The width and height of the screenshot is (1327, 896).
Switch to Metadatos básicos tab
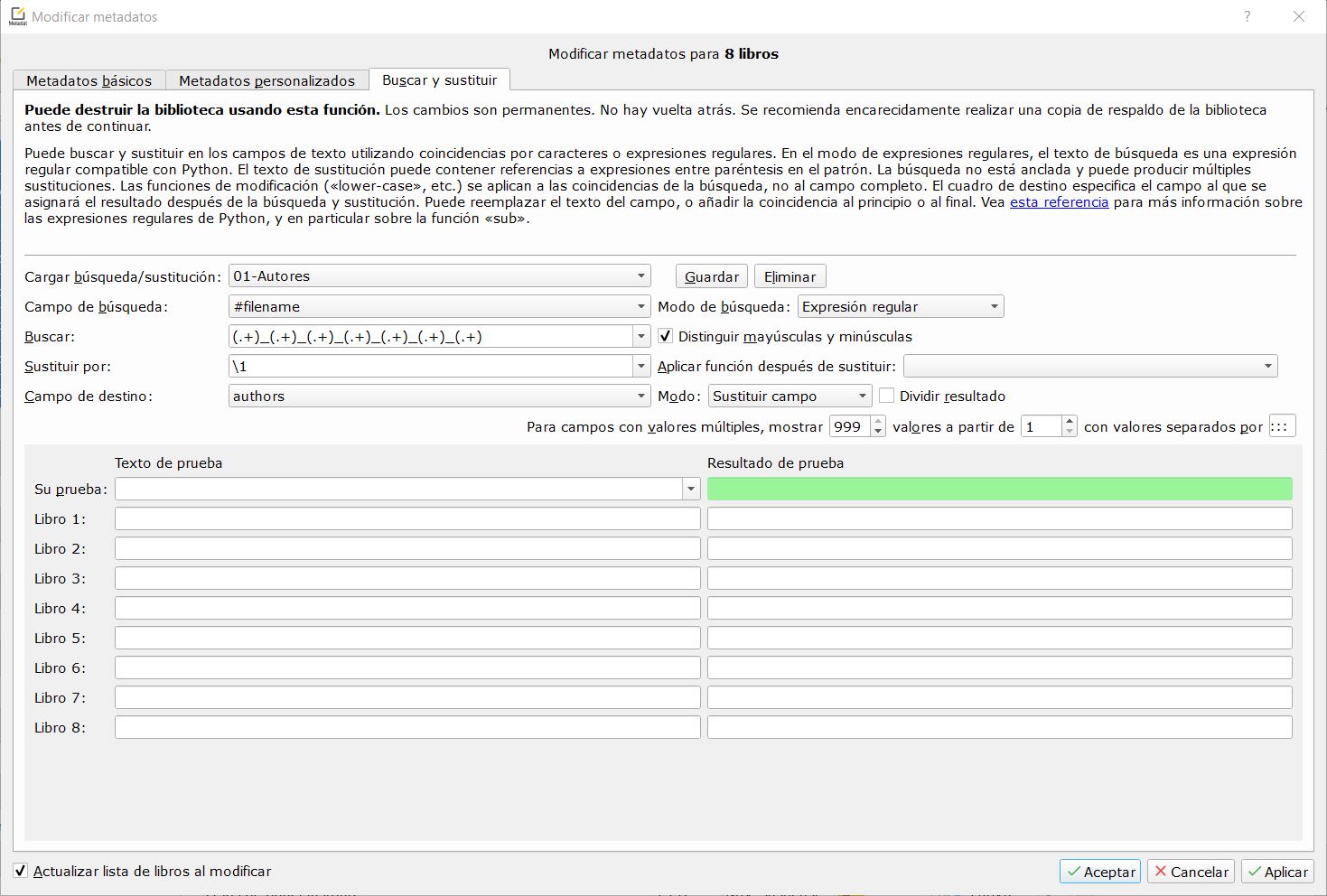(x=89, y=80)
